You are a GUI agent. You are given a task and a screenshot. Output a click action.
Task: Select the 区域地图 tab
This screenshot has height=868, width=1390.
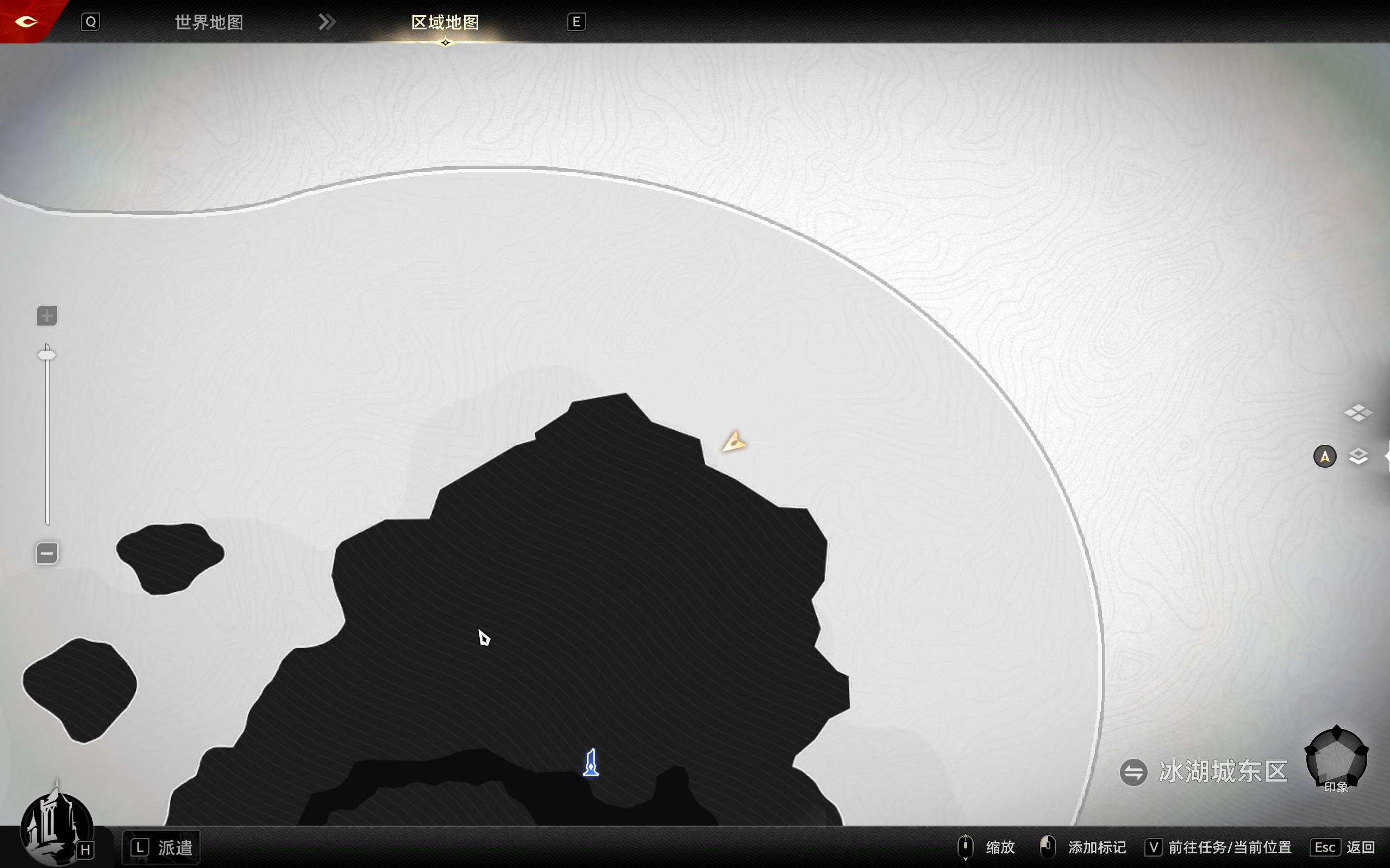tap(445, 22)
